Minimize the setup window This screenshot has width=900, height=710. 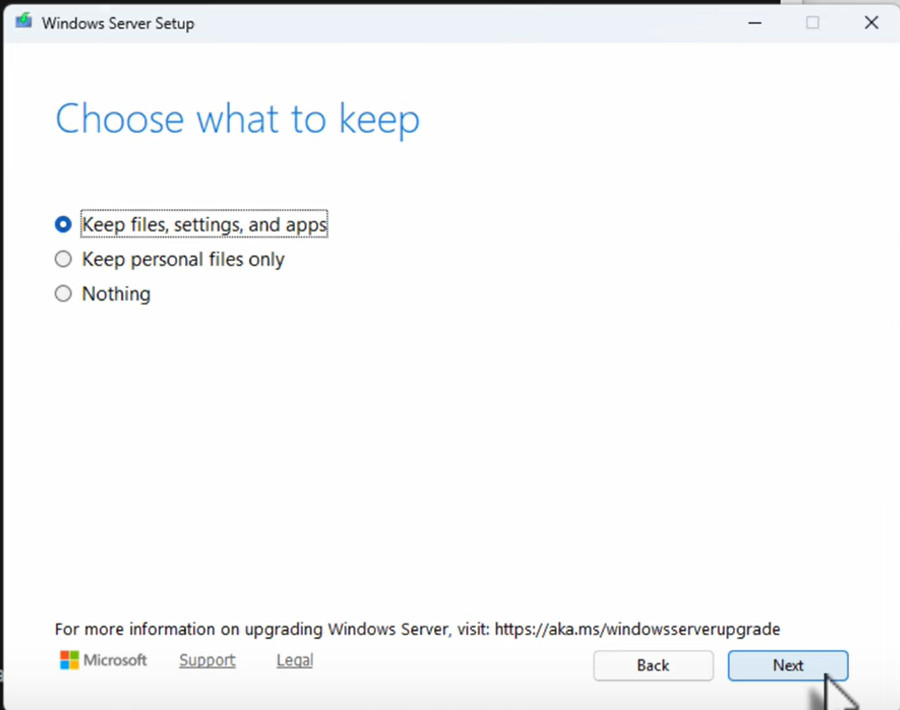(x=754, y=22)
